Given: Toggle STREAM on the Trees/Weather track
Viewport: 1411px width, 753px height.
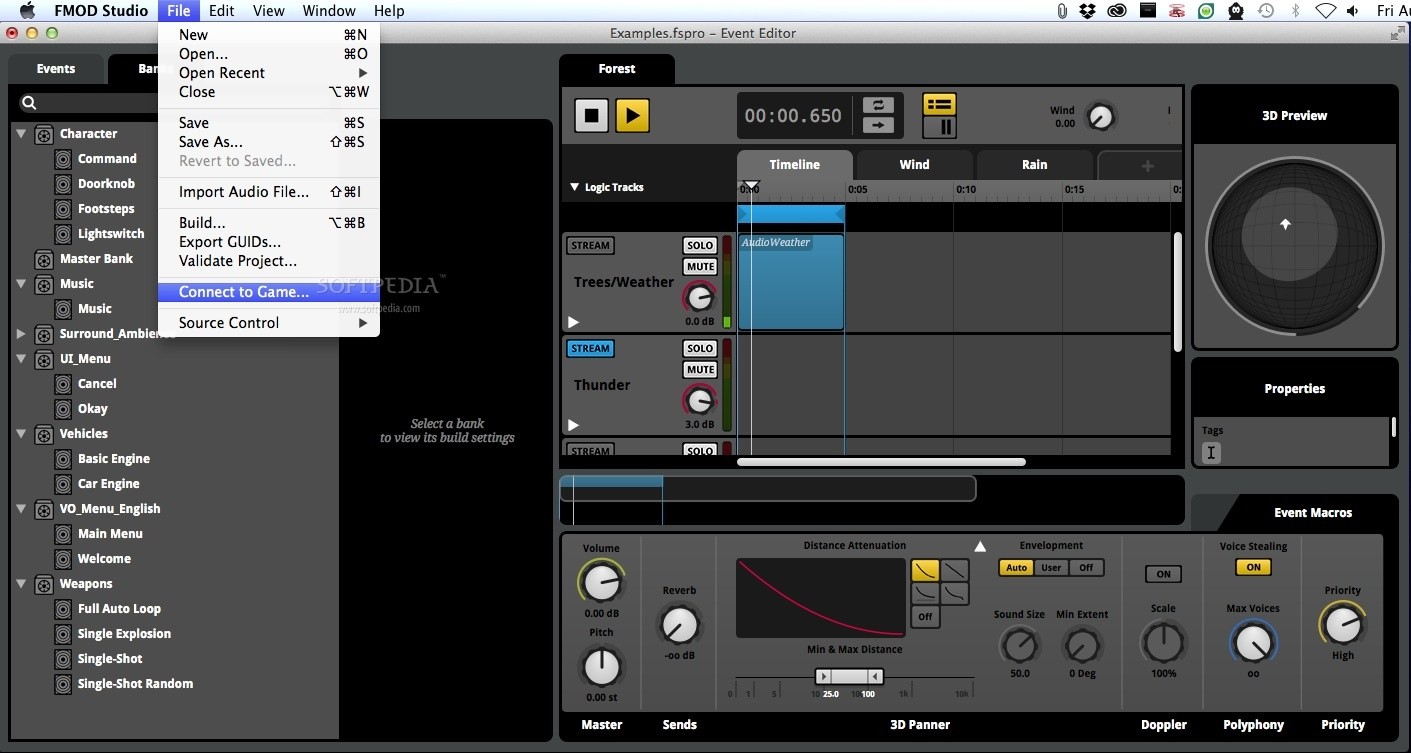Looking at the screenshot, I should [x=590, y=246].
